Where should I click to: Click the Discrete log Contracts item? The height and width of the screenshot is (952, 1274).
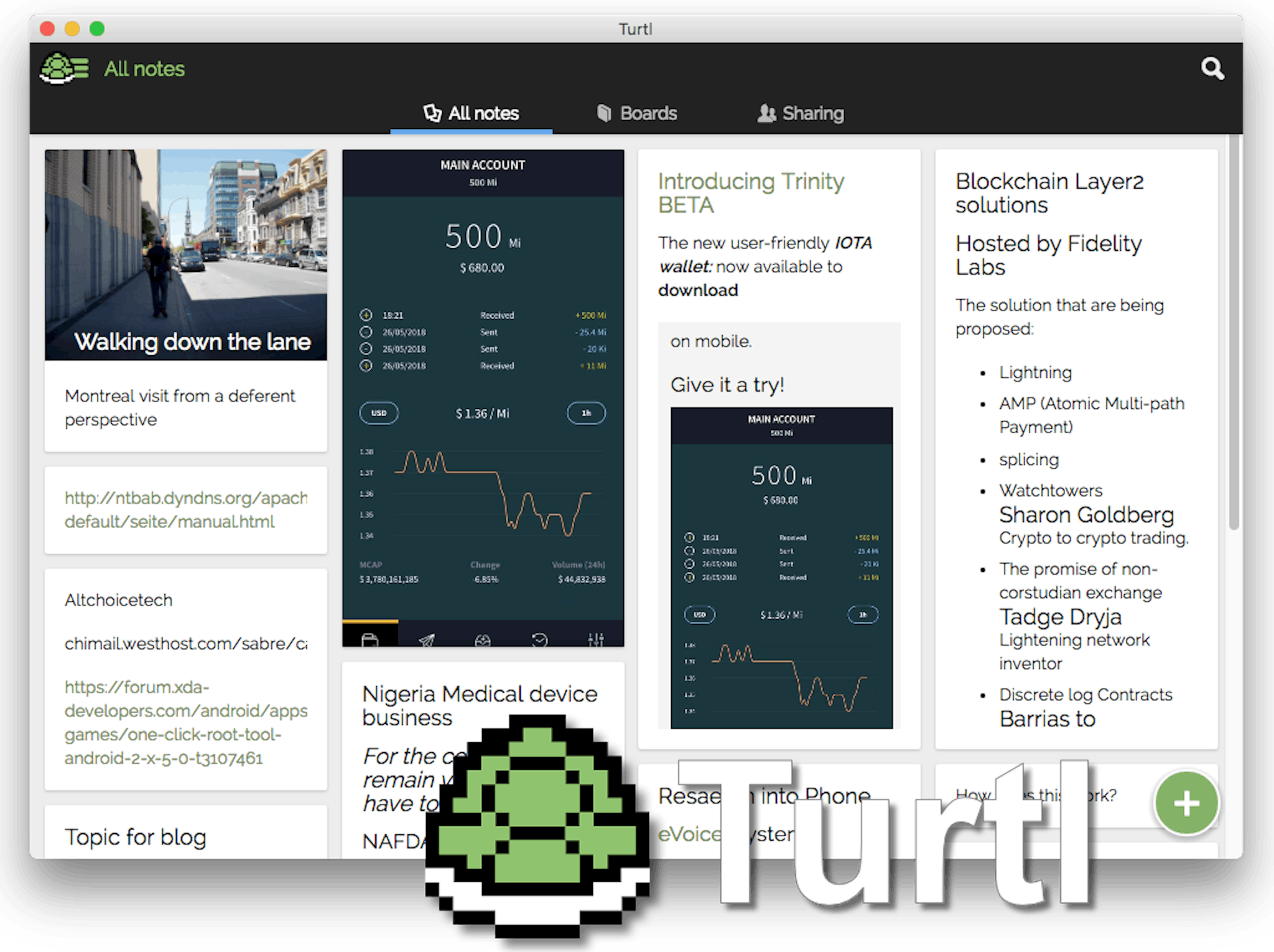pos(1086,694)
